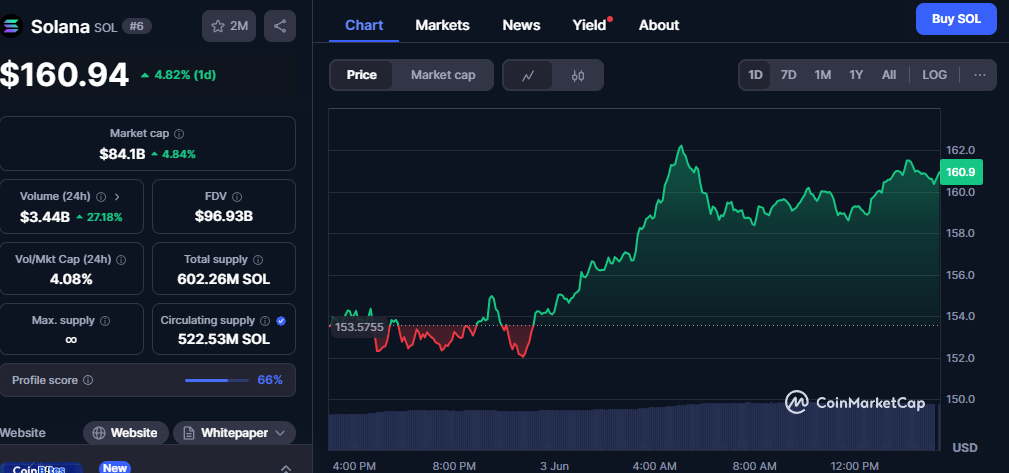Click the 160.9 current price tag
This screenshot has height=473, width=1009.
tap(961, 172)
